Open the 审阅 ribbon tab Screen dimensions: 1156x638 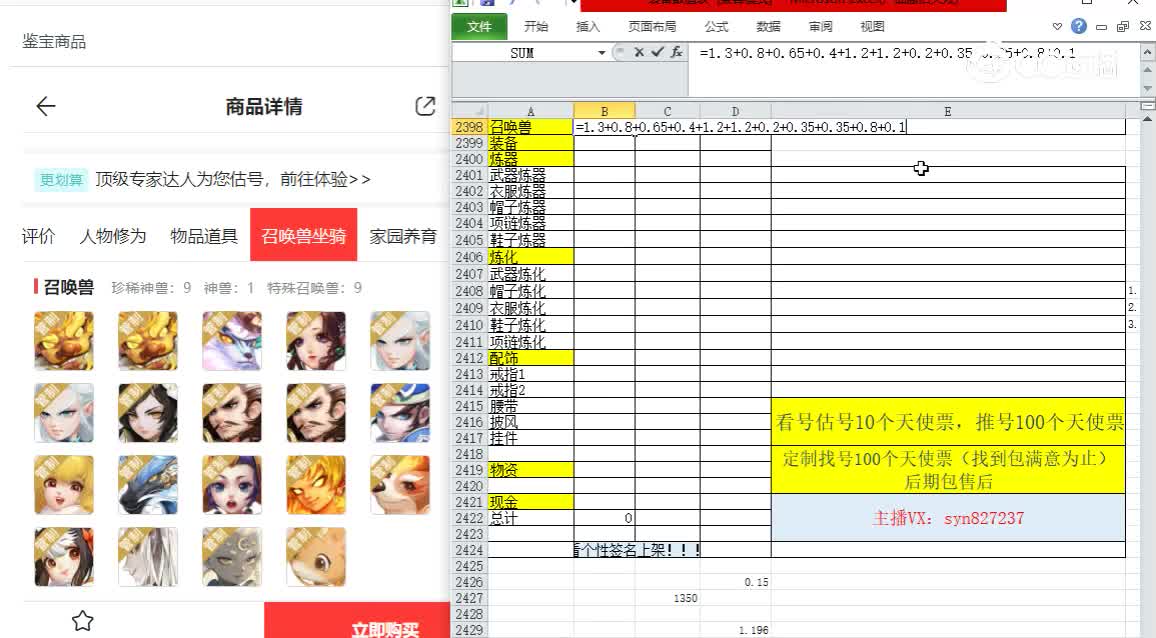pyautogui.click(x=821, y=27)
